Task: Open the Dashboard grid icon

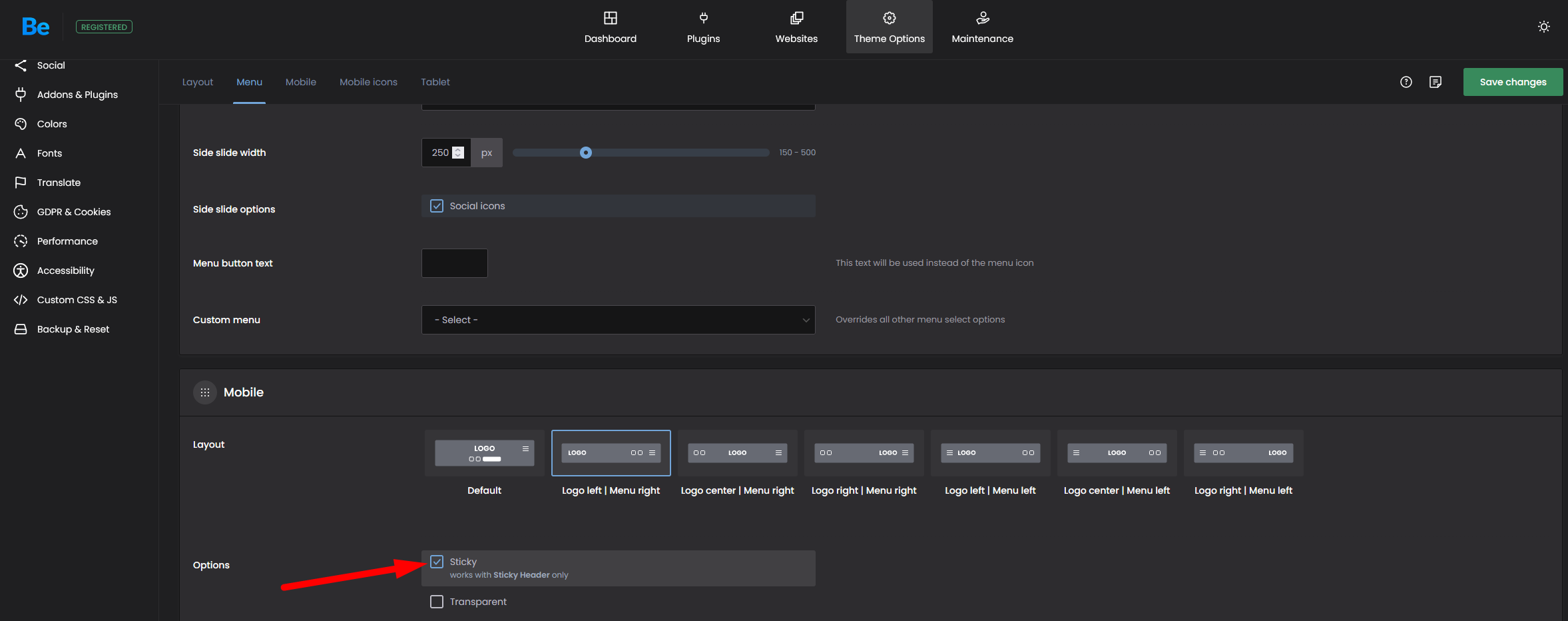Action: click(611, 18)
